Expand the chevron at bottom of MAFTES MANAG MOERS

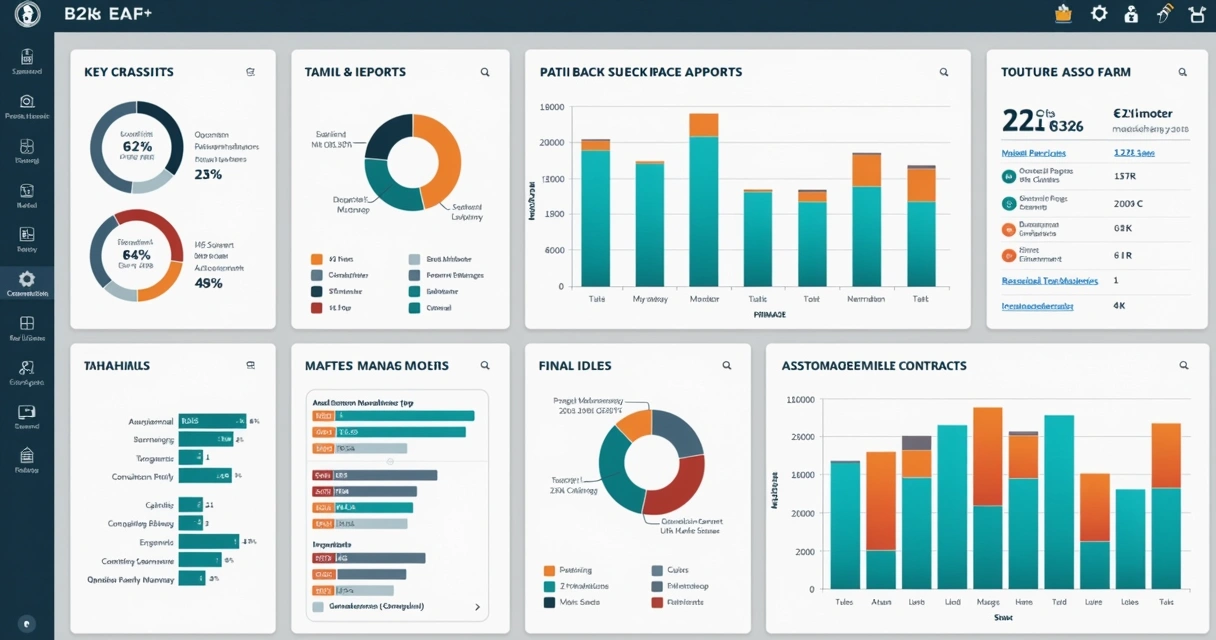tap(478, 605)
